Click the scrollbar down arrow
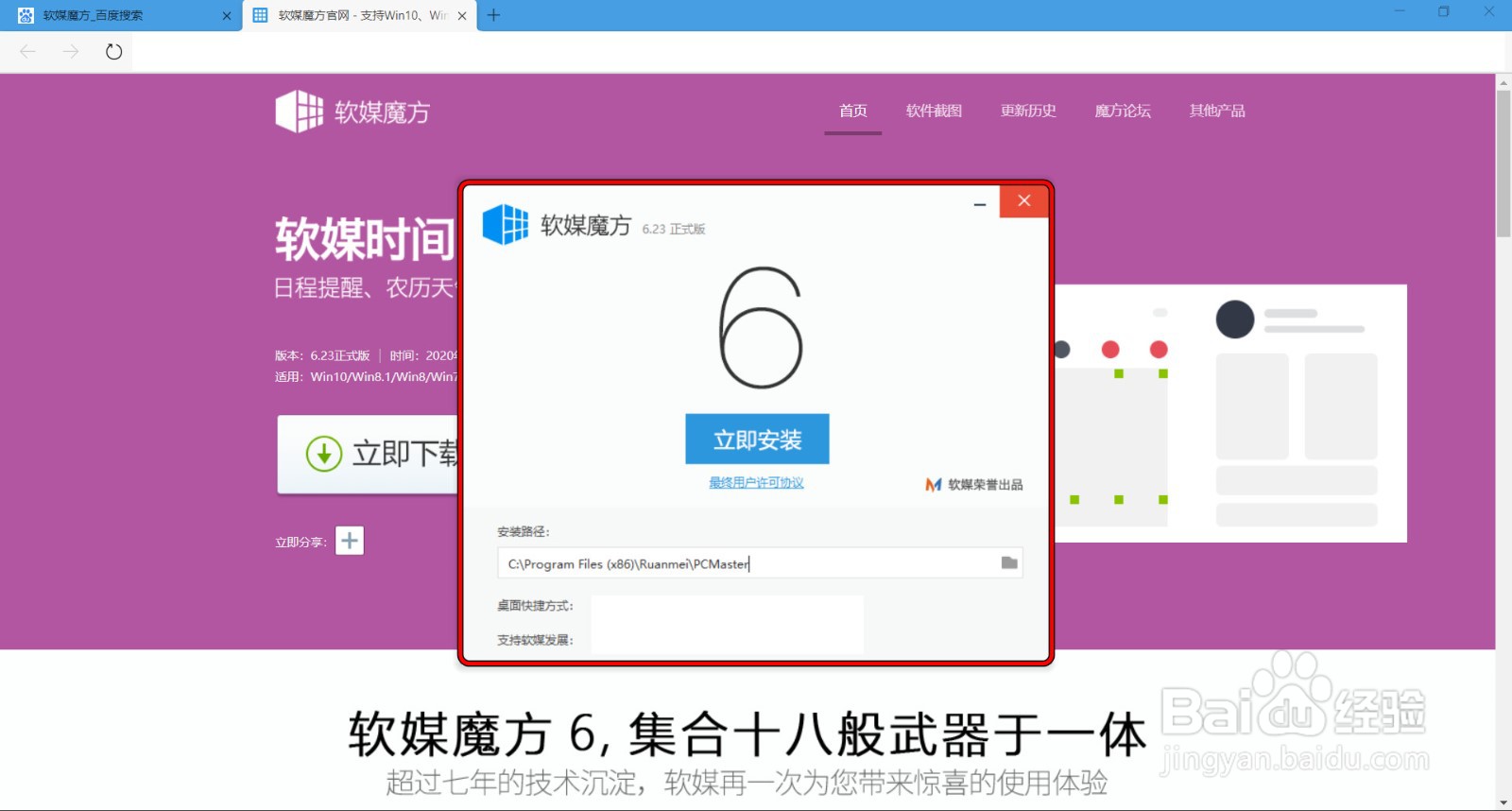Viewport: 1512px width, 811px height. click(x=1503, y=803)
